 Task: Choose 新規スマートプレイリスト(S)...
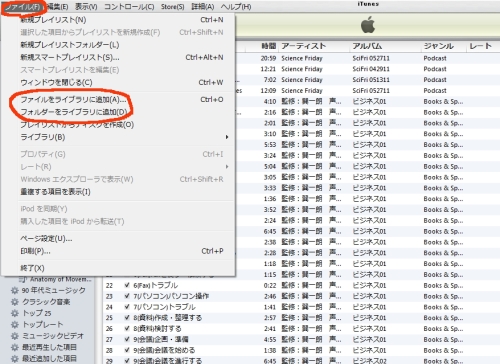(122, 57)
